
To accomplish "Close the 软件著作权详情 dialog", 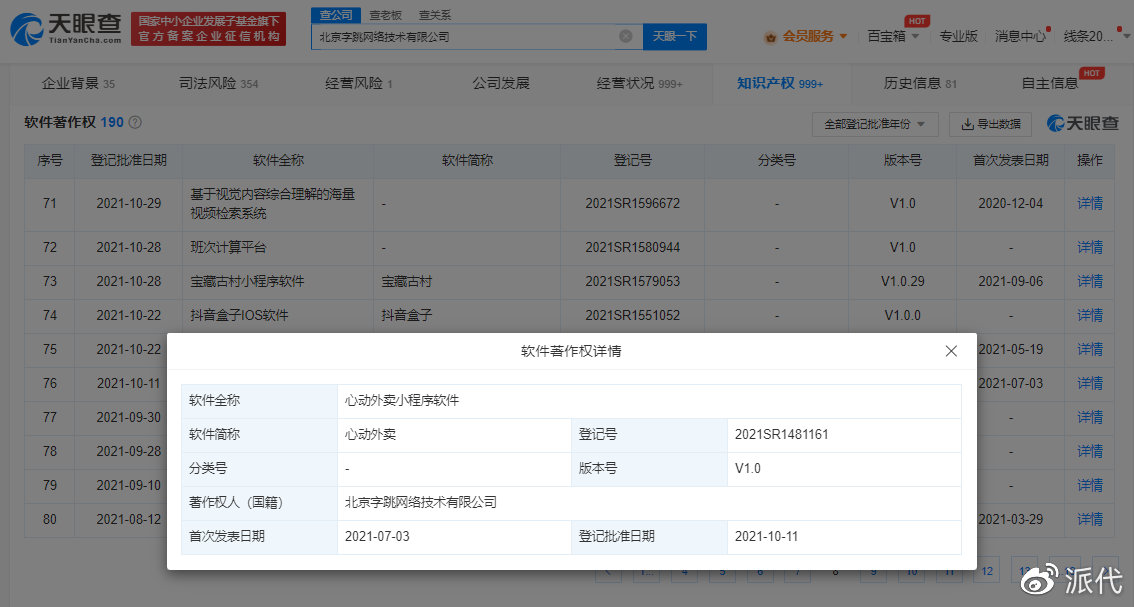I will pyautogui.click(x=951, y=351).
